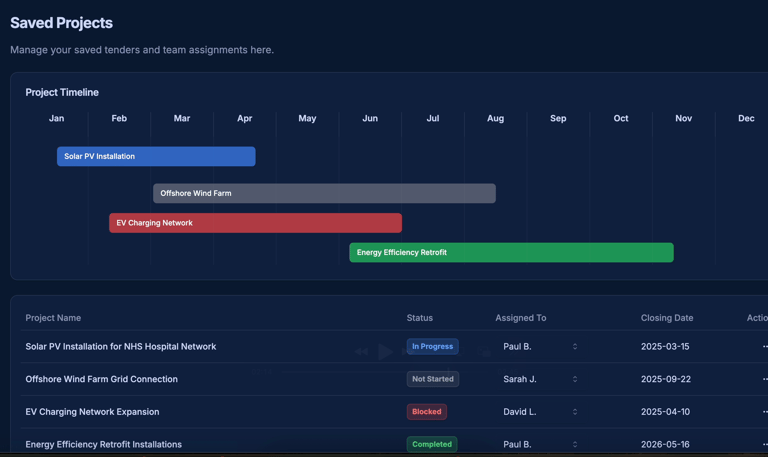The image size is (768, 457).
Task: Click the Dec month label
Action: tap(746, 118)
